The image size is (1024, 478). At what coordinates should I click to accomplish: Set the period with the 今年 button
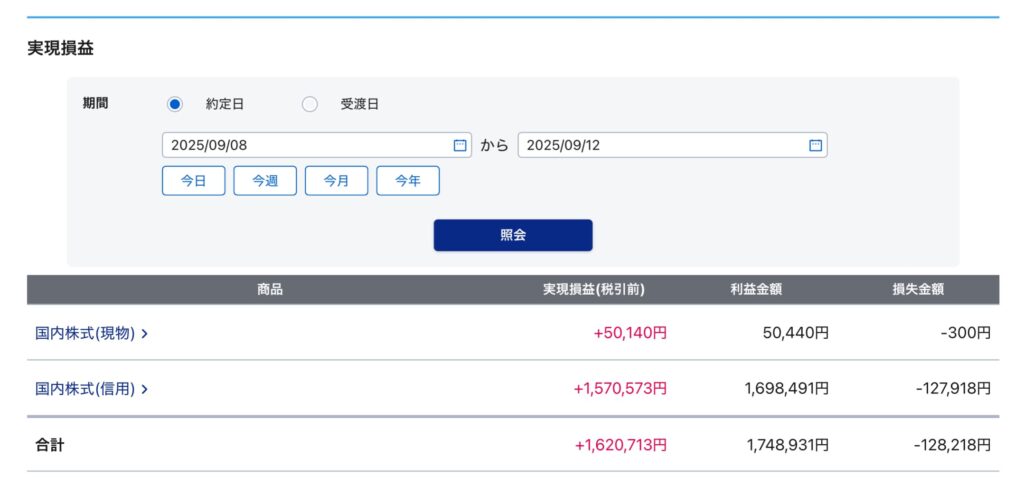click(x=408, y=181)
